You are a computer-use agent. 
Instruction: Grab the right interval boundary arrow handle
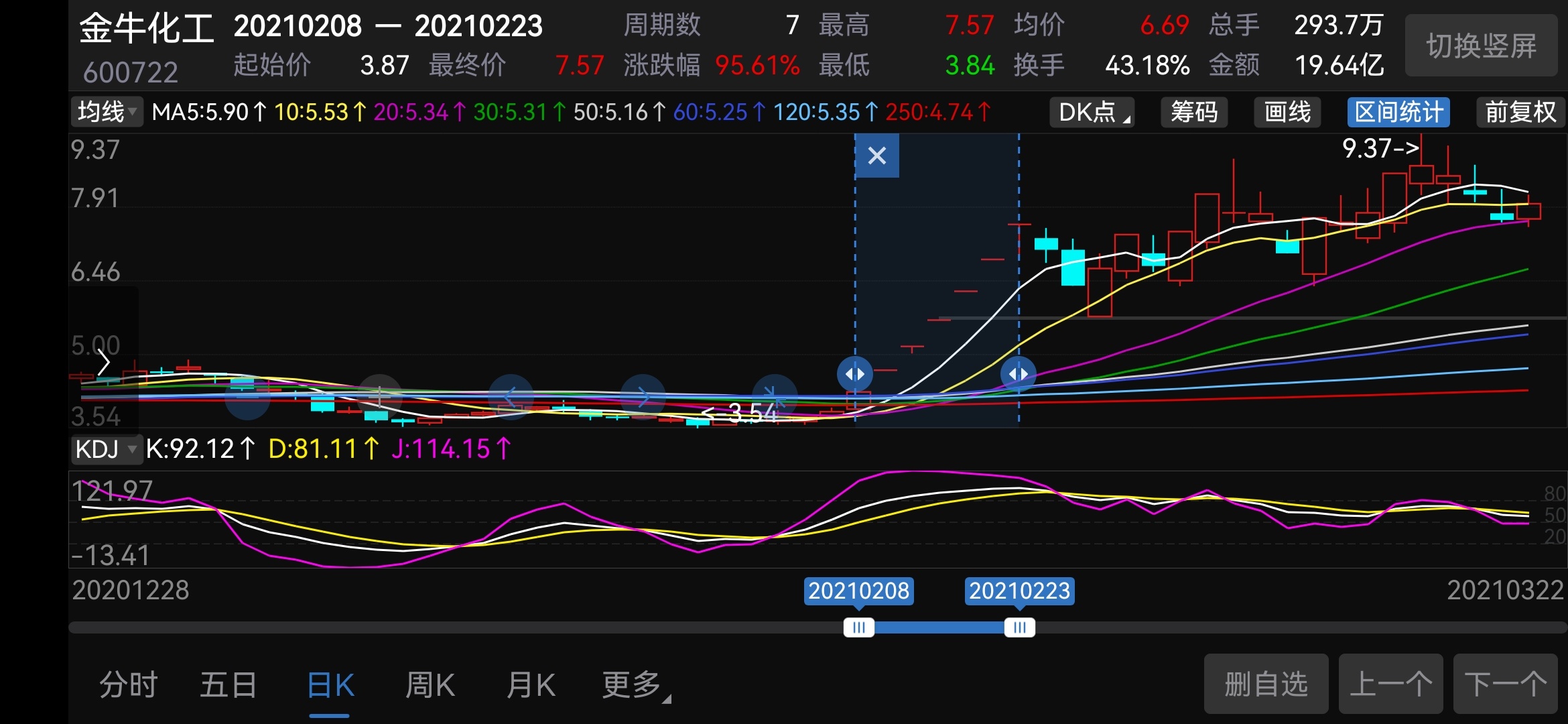click(x=1019, y=373)
